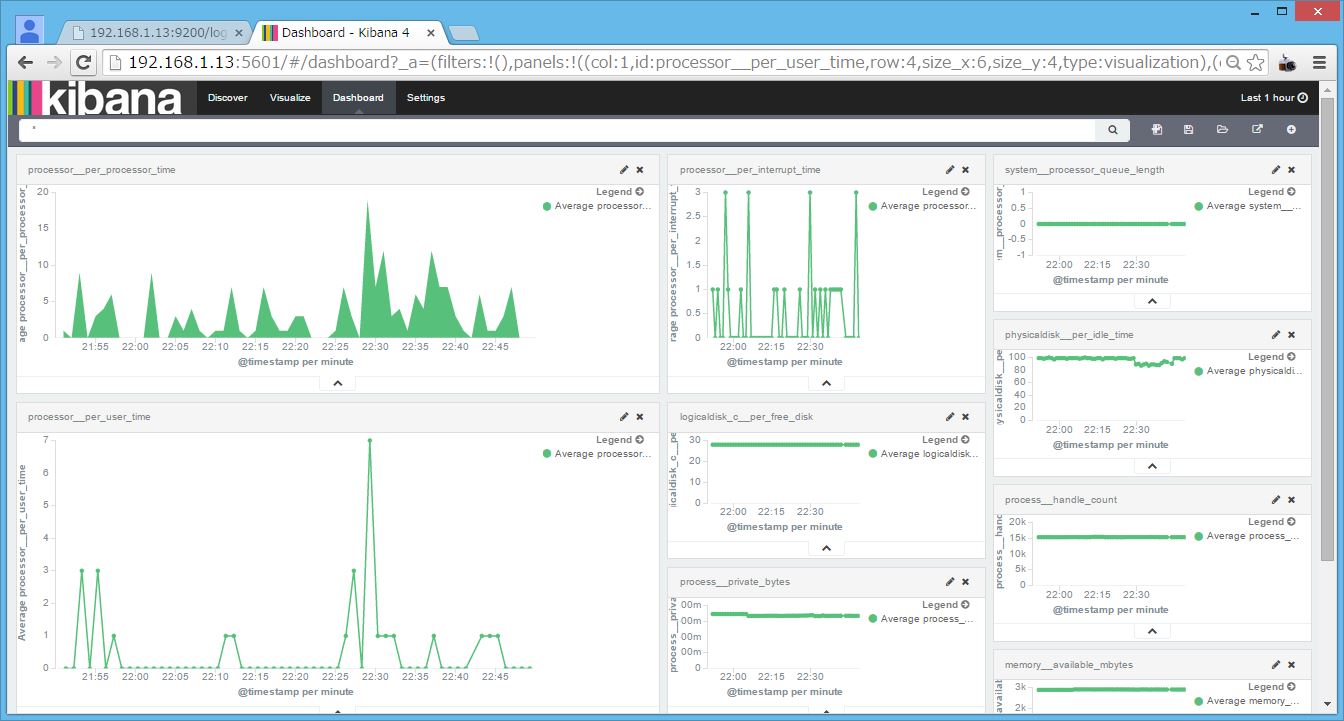Screen dimensions: 1344x721
Task: Add a visualization to the dashboard
Action: [x=1291, y=129]
